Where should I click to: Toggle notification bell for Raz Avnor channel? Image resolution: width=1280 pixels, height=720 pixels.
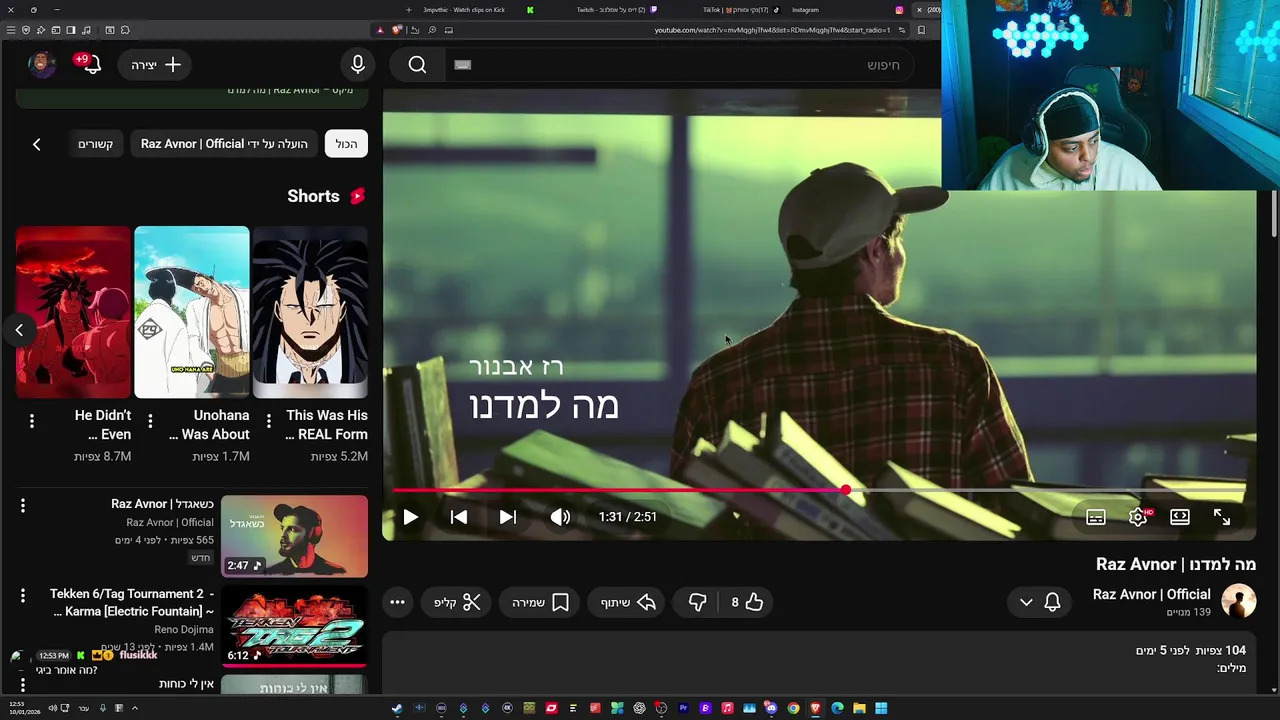coord(1052,602)
